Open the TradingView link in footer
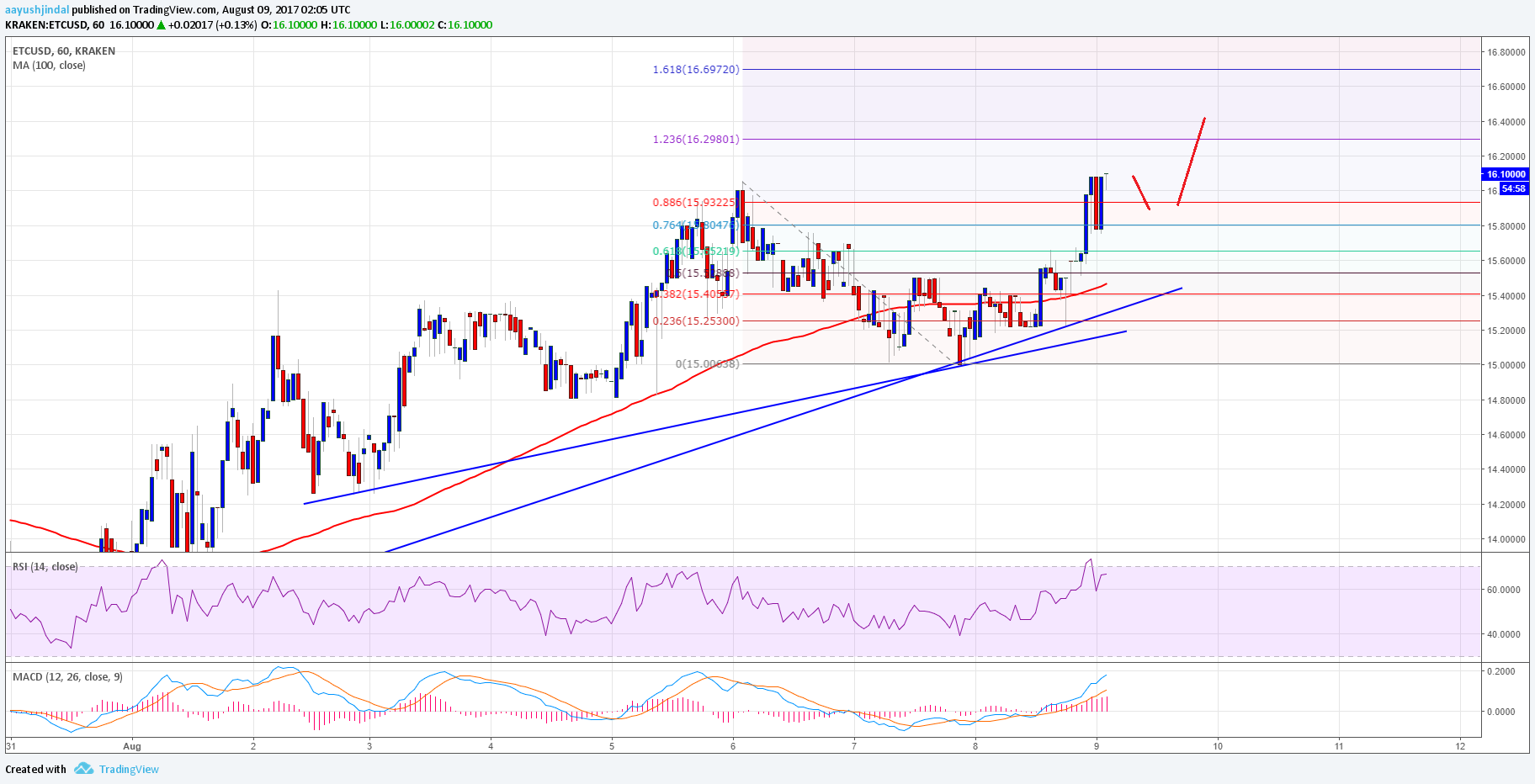Image resolution: width=1535 pixels, height=784 pixels. 129,769
